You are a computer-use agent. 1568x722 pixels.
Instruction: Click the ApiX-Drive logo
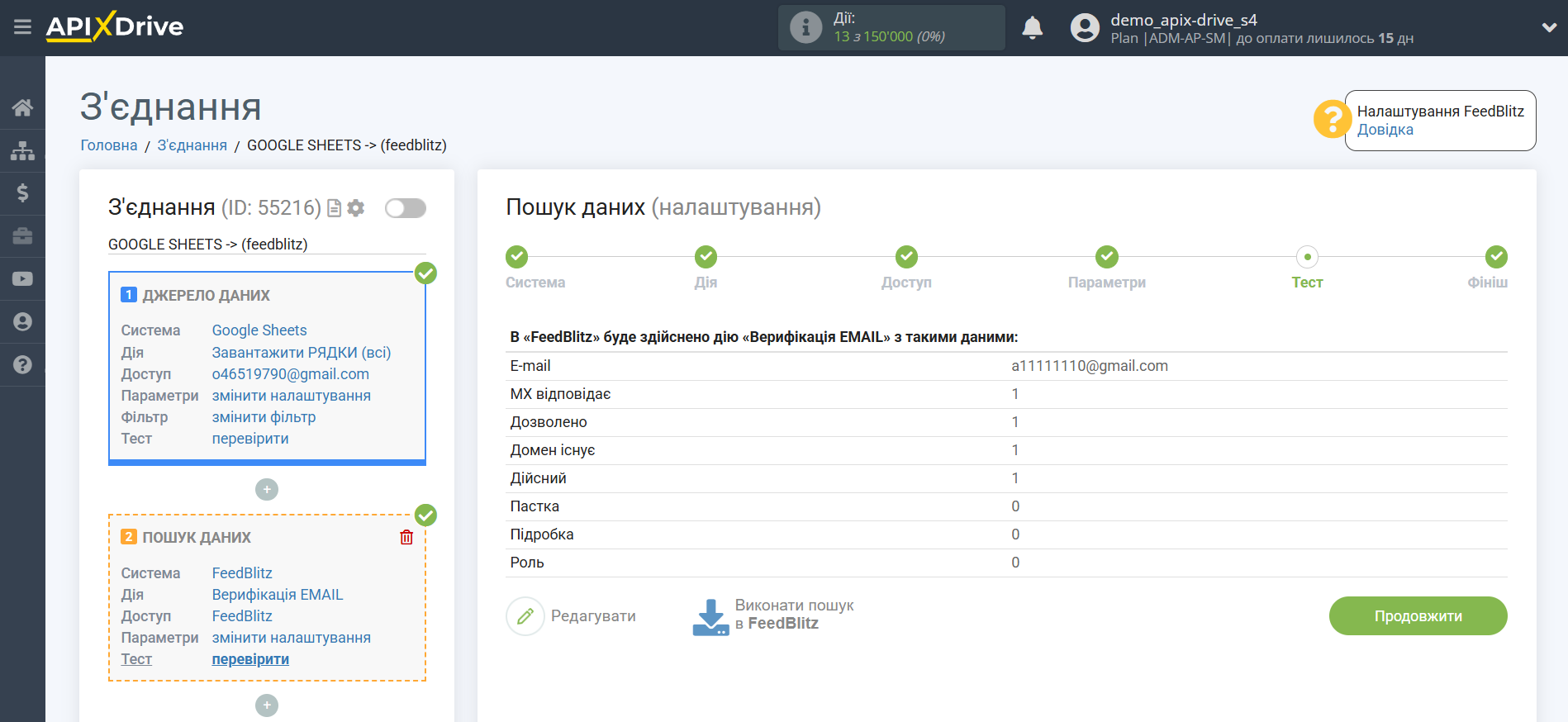115,26
